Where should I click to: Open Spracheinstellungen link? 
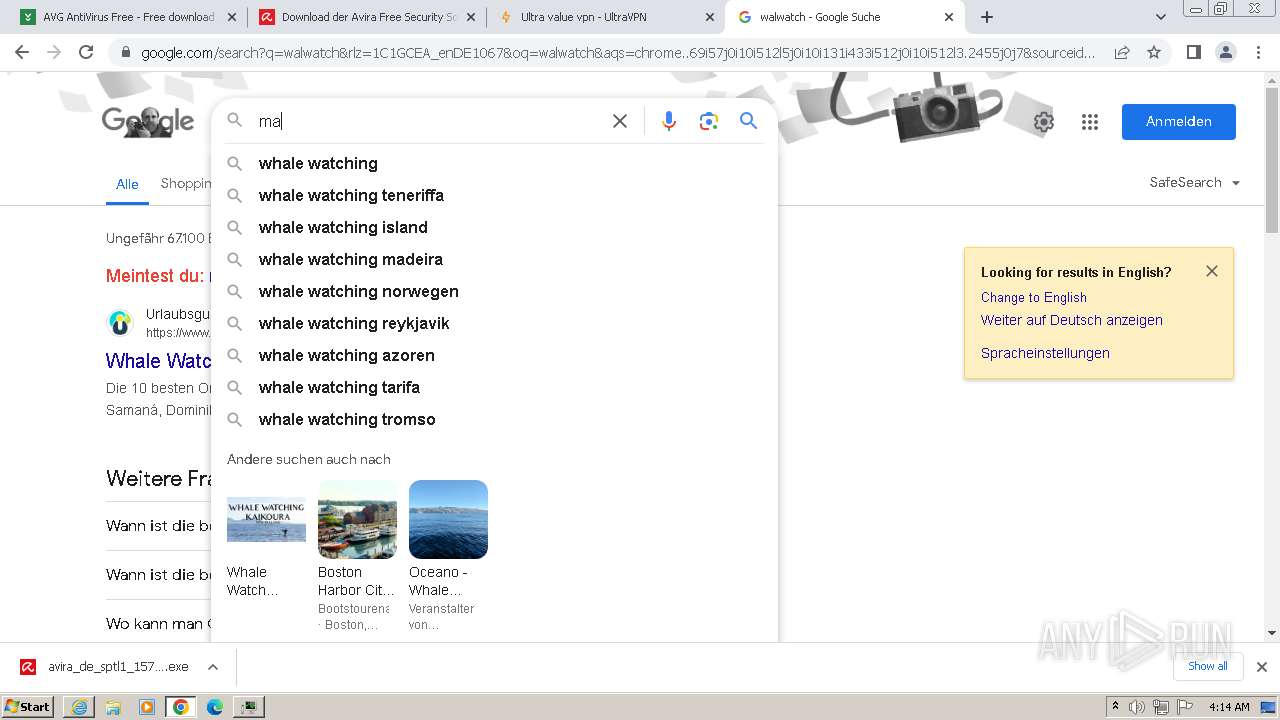1045,353
